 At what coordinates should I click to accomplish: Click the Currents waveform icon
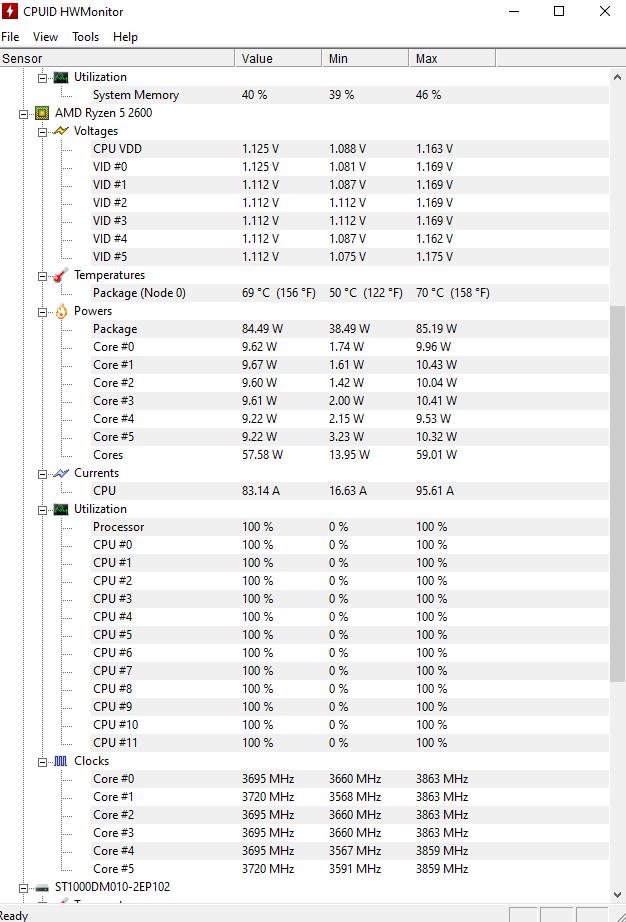click(60, 472)
